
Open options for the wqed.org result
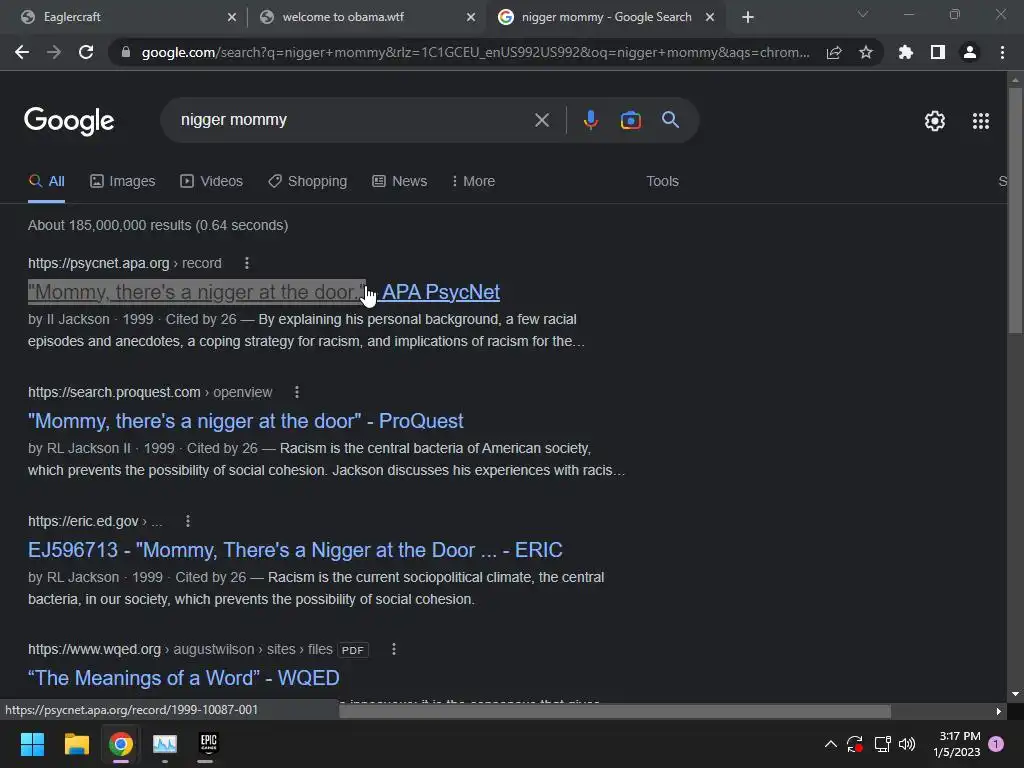[393, 649]
